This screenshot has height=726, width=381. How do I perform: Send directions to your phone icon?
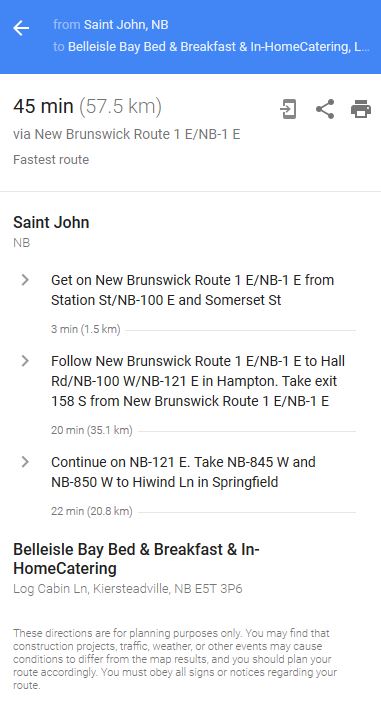[288, 109]
